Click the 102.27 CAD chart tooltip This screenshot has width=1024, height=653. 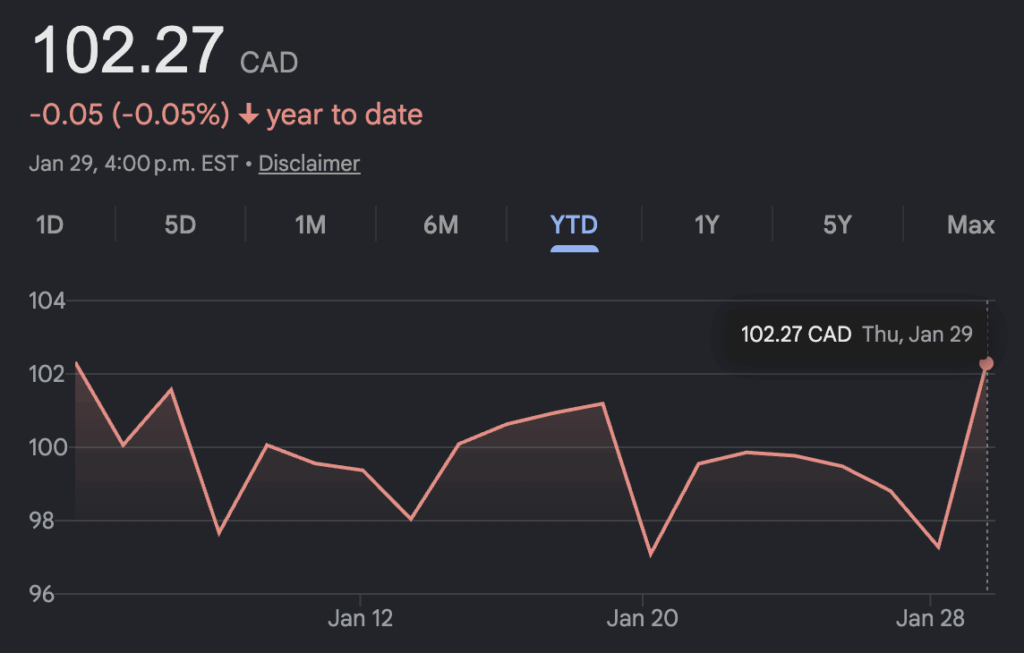pos(856,334)
